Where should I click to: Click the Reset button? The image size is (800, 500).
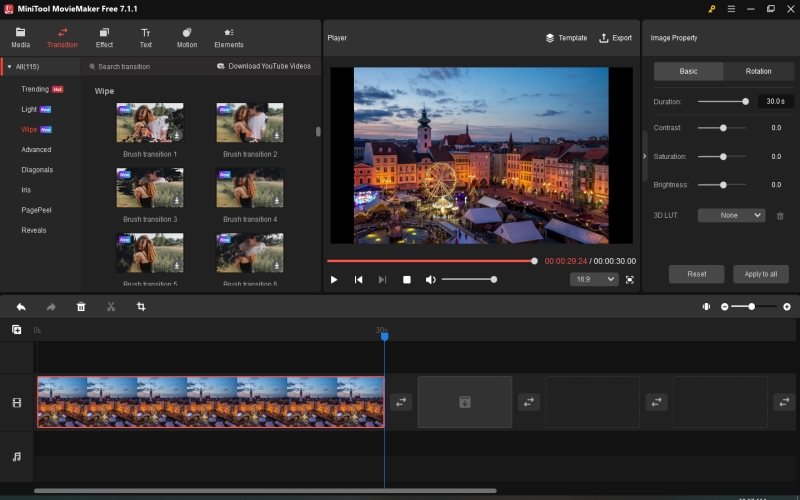click(x=696, y=274)
